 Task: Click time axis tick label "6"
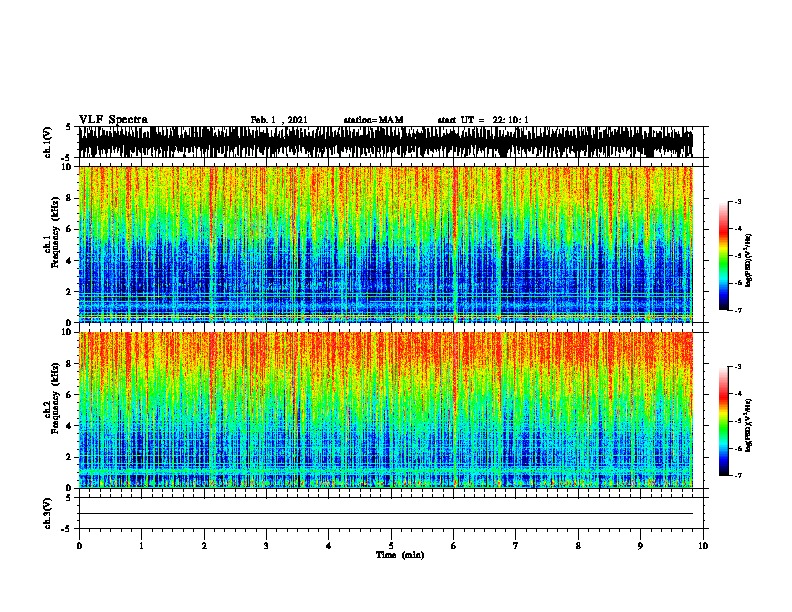453,545
